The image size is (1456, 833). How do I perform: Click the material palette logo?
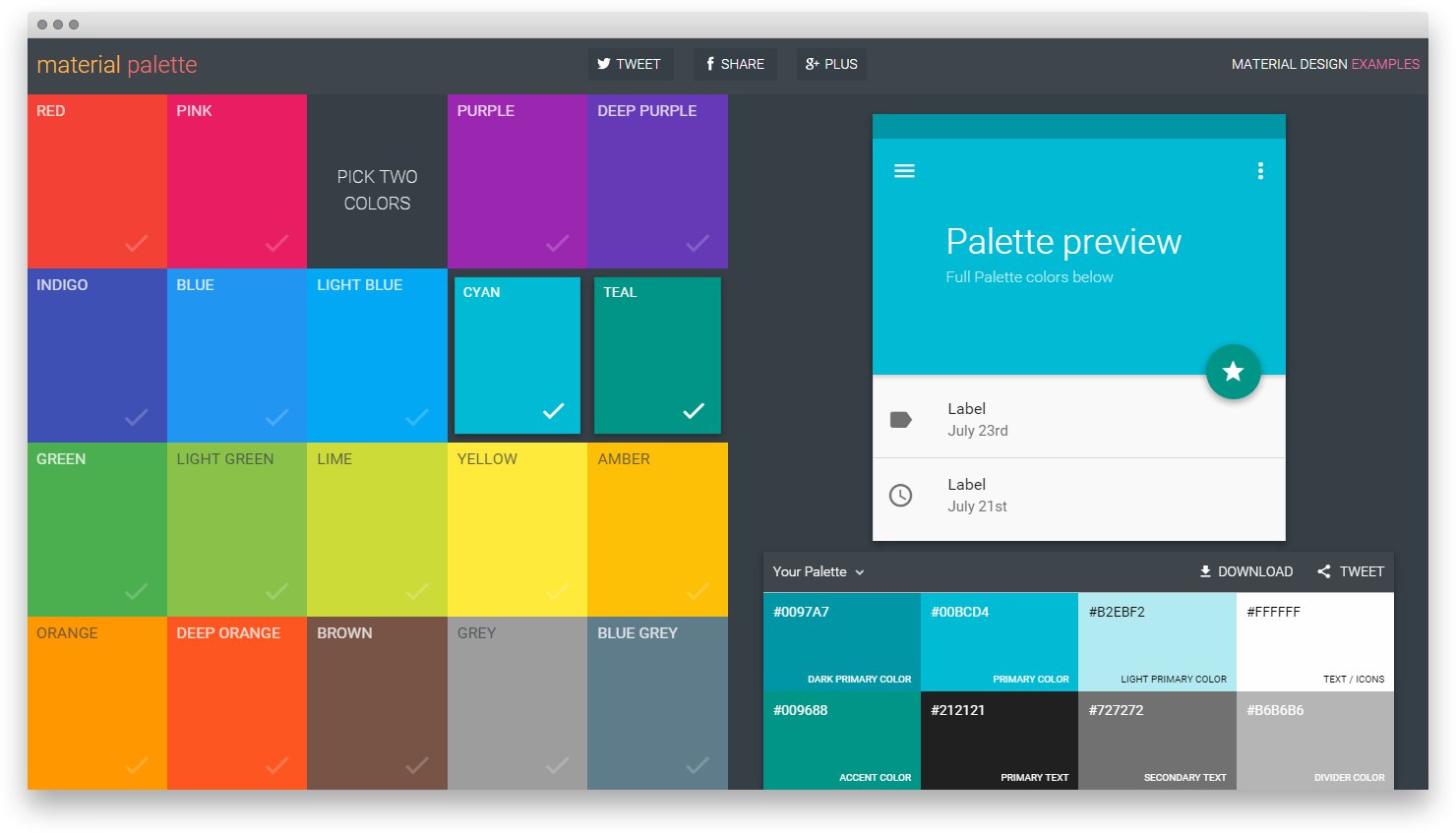[x=117, y=65]
